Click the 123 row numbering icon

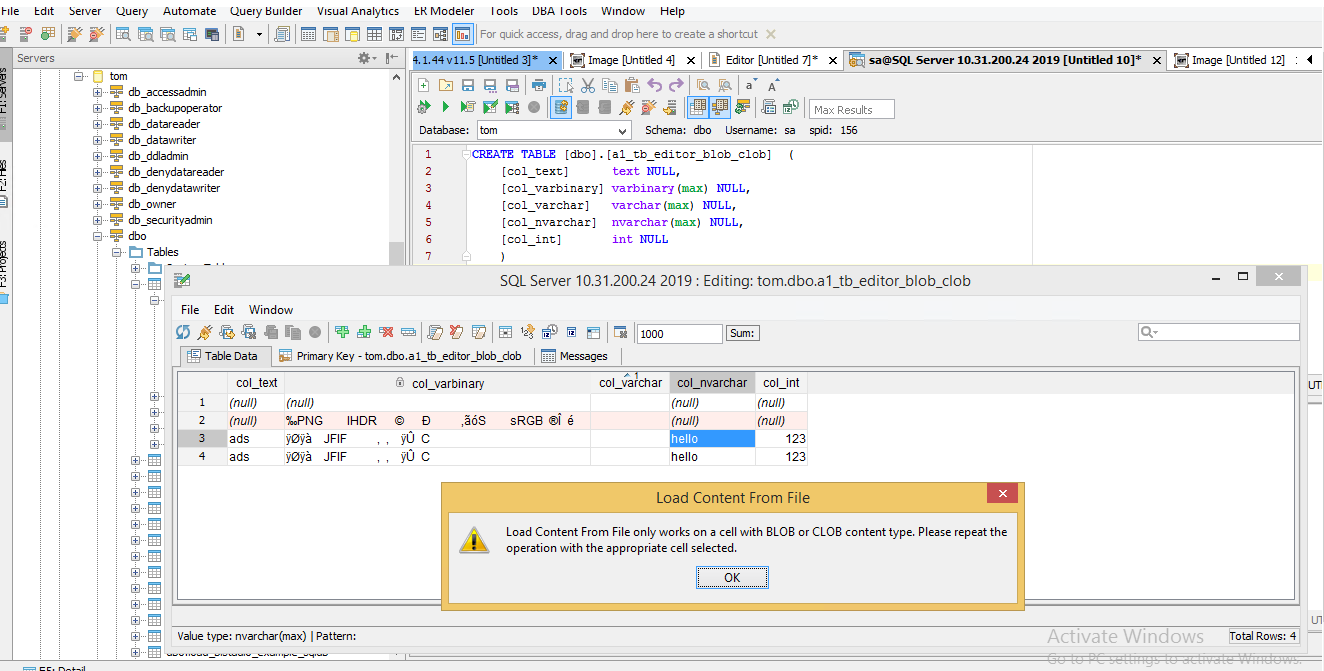point(527,332)
